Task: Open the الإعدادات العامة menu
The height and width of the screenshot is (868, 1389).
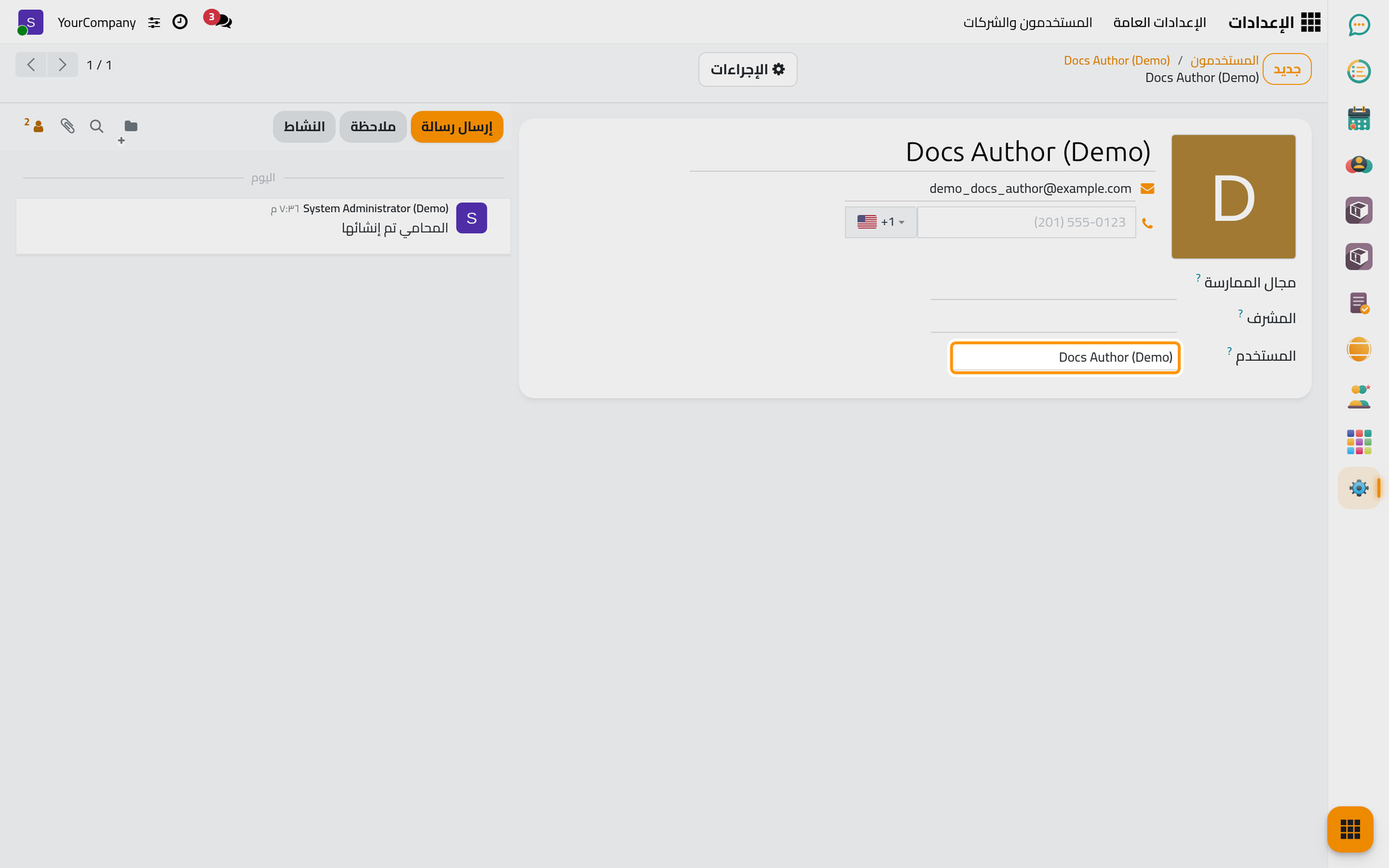Action: [1160, 22]
